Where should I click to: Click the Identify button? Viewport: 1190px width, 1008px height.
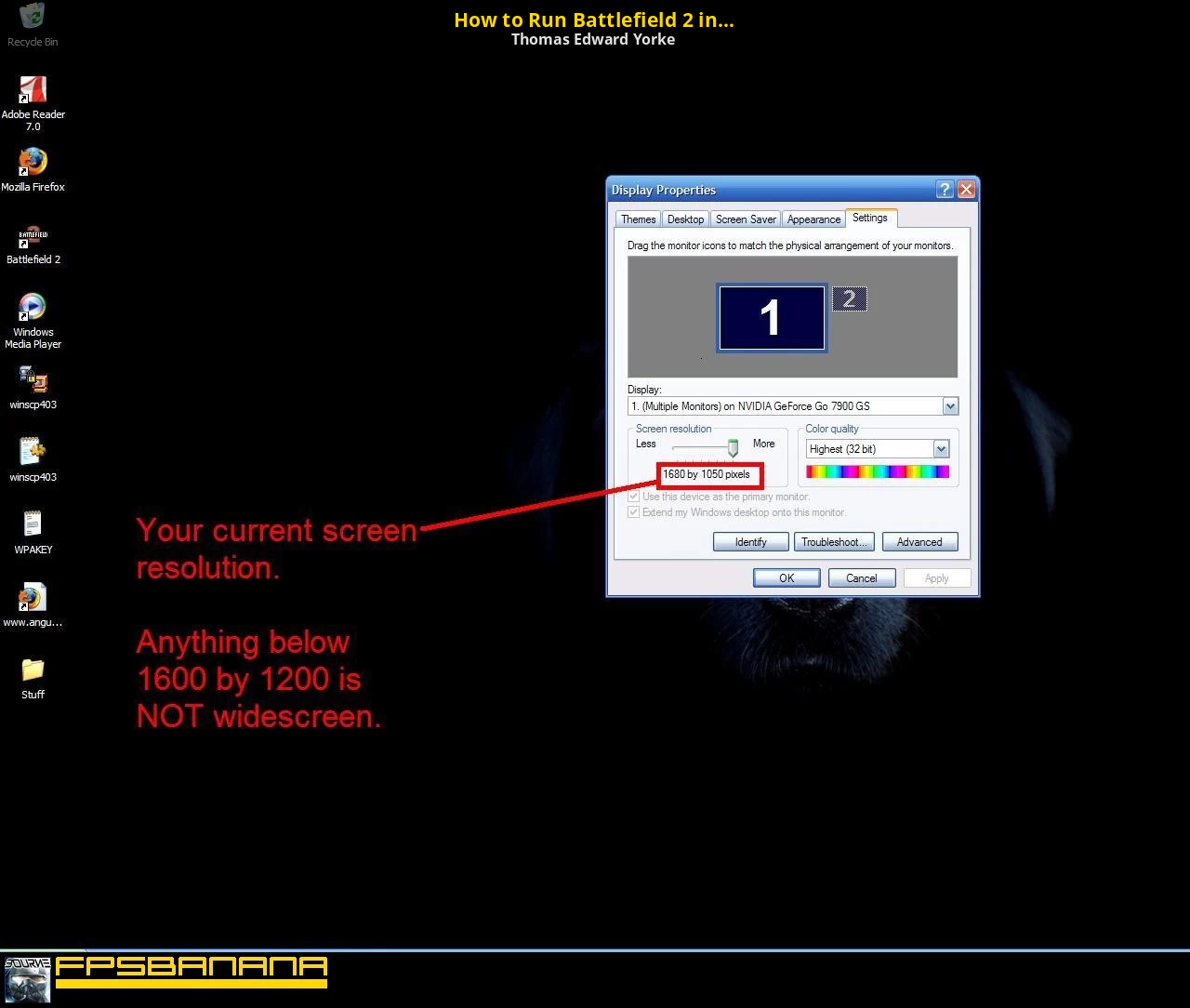pos(750,542)
